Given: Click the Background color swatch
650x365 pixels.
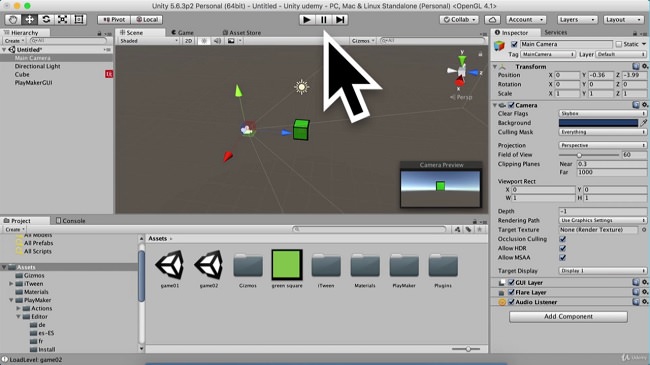Looking at the screenshot, I should tap(598, 123).
